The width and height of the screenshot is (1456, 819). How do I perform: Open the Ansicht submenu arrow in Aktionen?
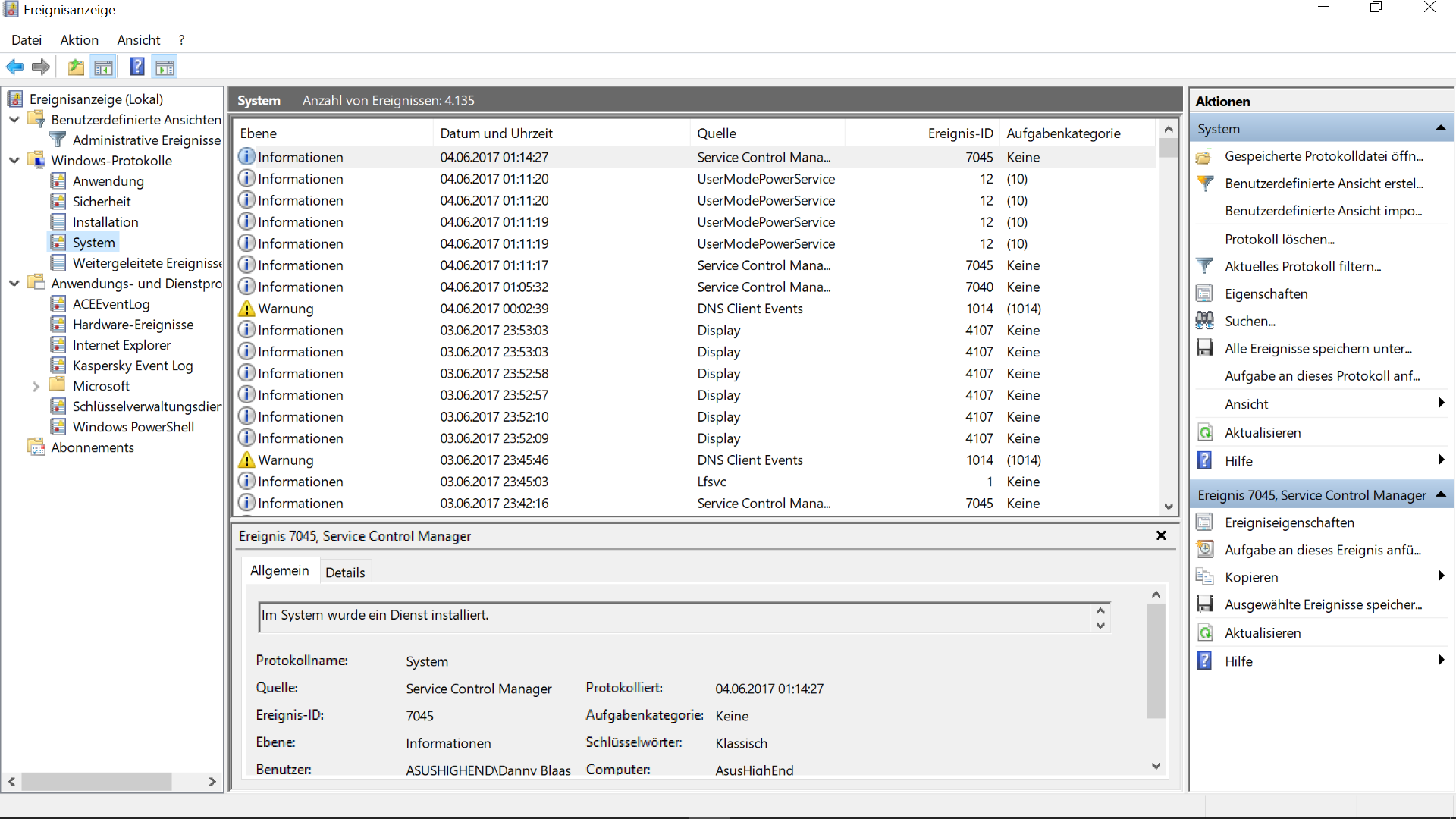pos(1440,403)
